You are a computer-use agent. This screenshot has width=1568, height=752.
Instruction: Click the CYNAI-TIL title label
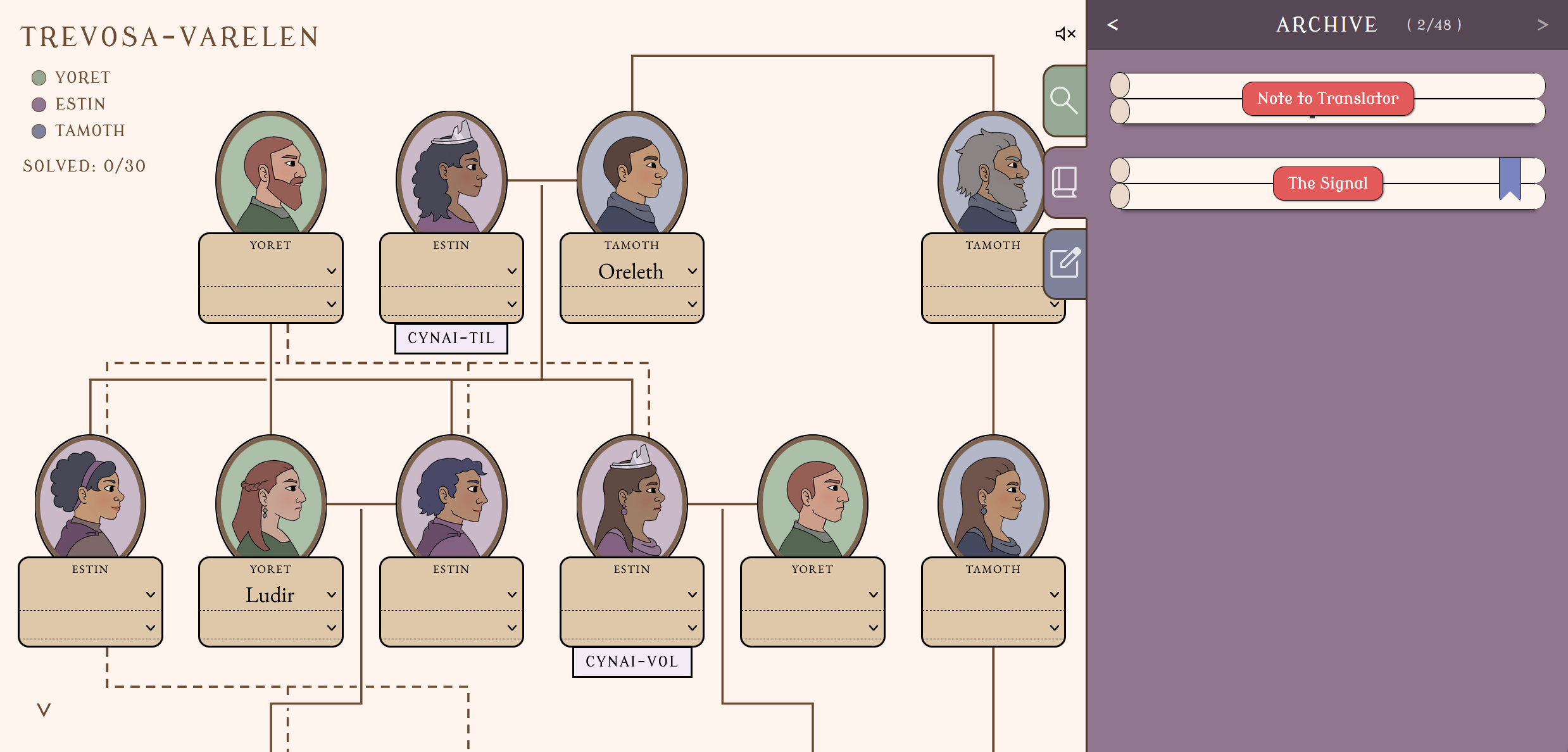(x=451, y=339)
